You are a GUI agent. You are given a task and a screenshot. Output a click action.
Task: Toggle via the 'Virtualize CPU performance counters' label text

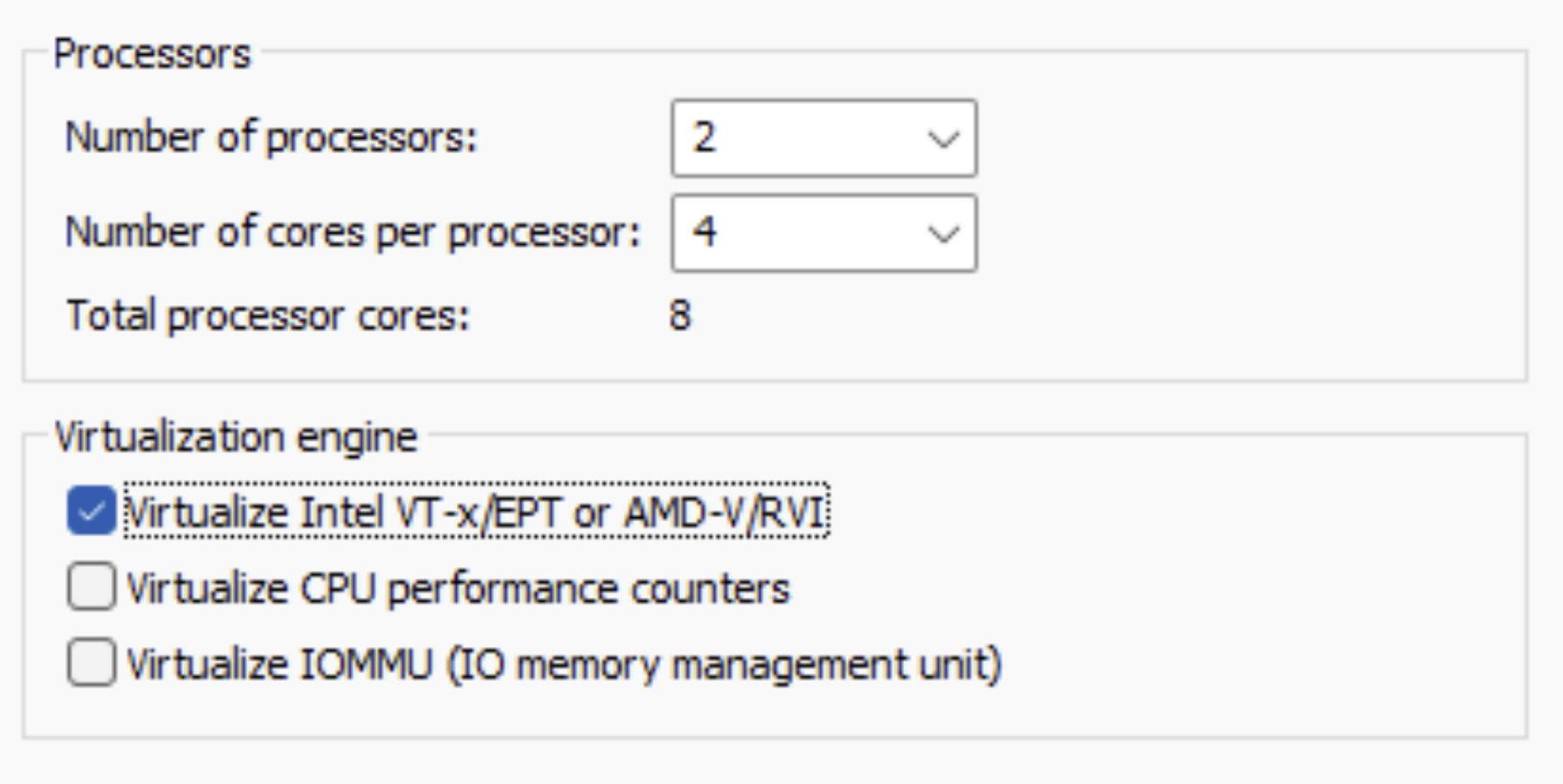click(x=458, y=588)
